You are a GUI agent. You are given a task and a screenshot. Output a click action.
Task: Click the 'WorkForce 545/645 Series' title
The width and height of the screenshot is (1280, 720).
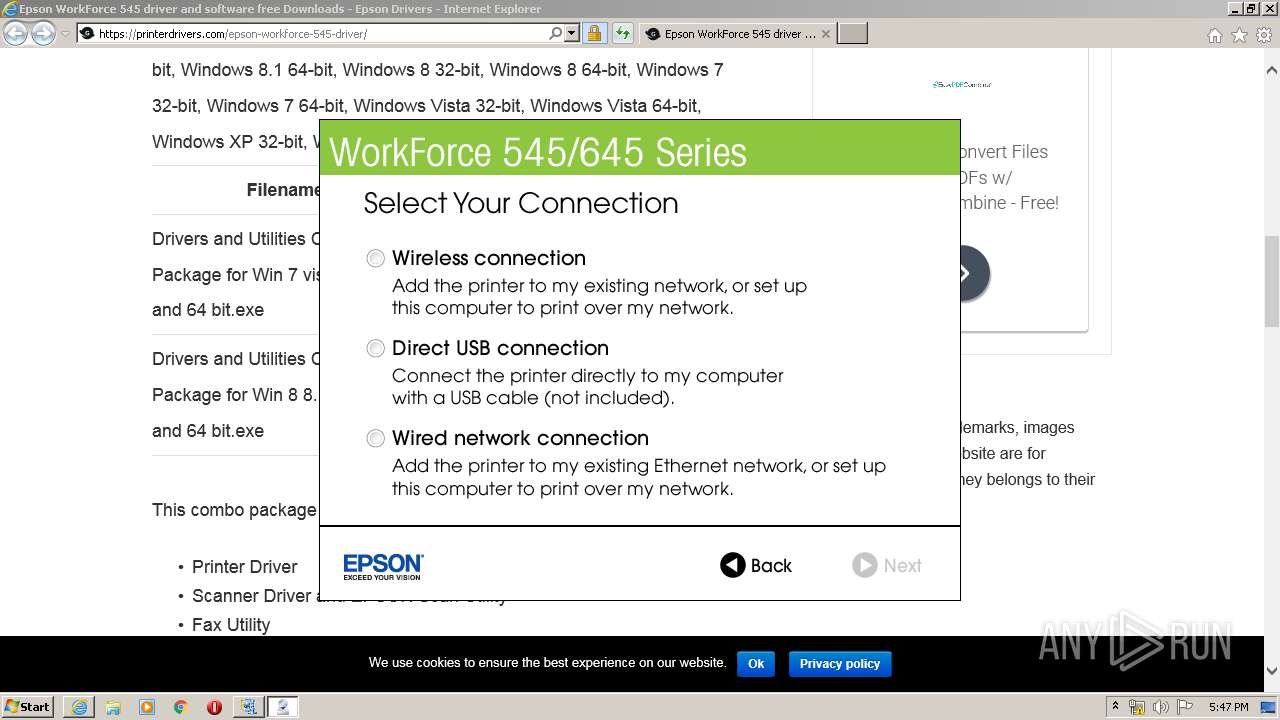[538, 153]
